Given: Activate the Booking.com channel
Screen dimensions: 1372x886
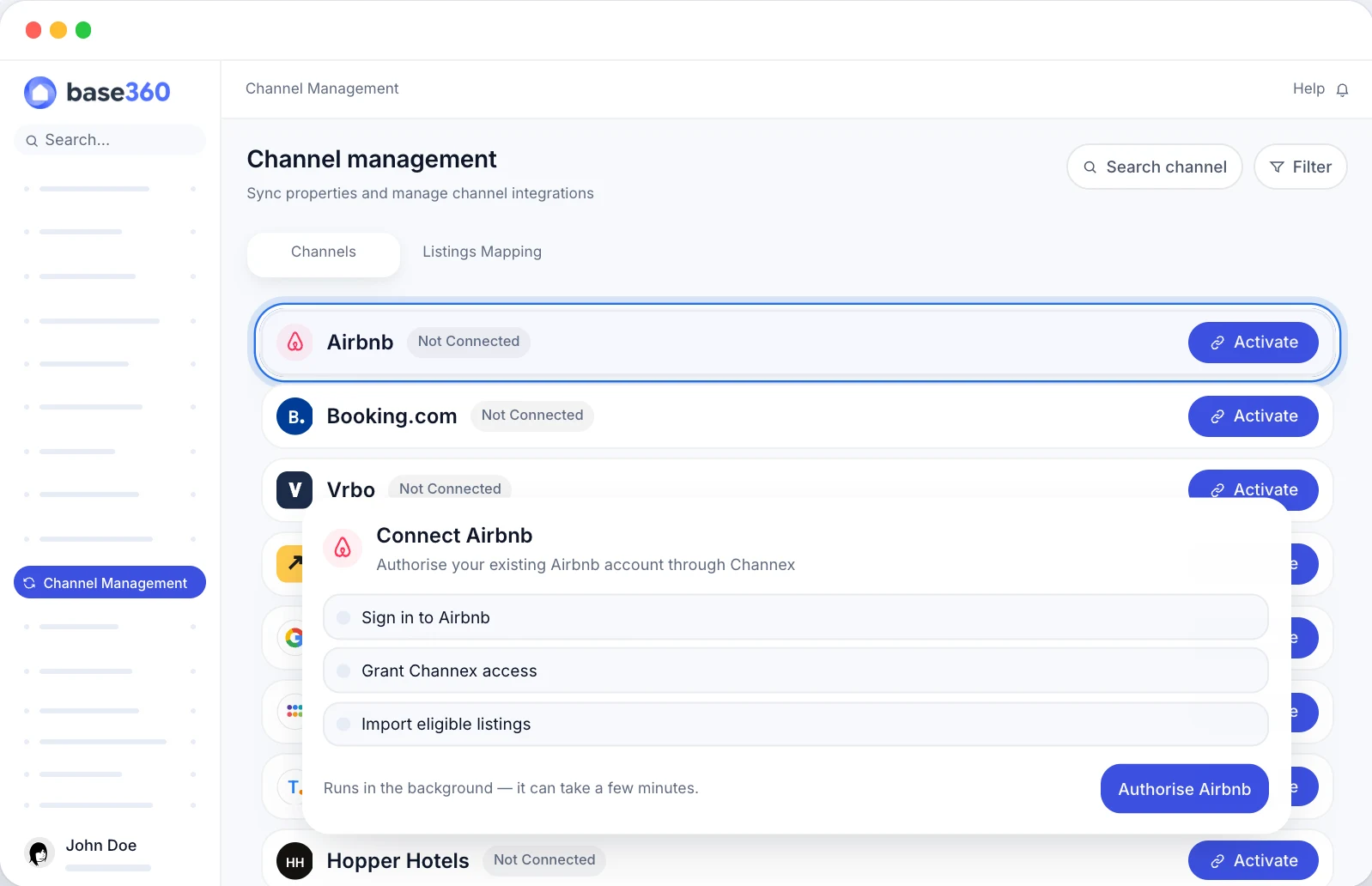Looking at the screenshot, I should 1253,416.
